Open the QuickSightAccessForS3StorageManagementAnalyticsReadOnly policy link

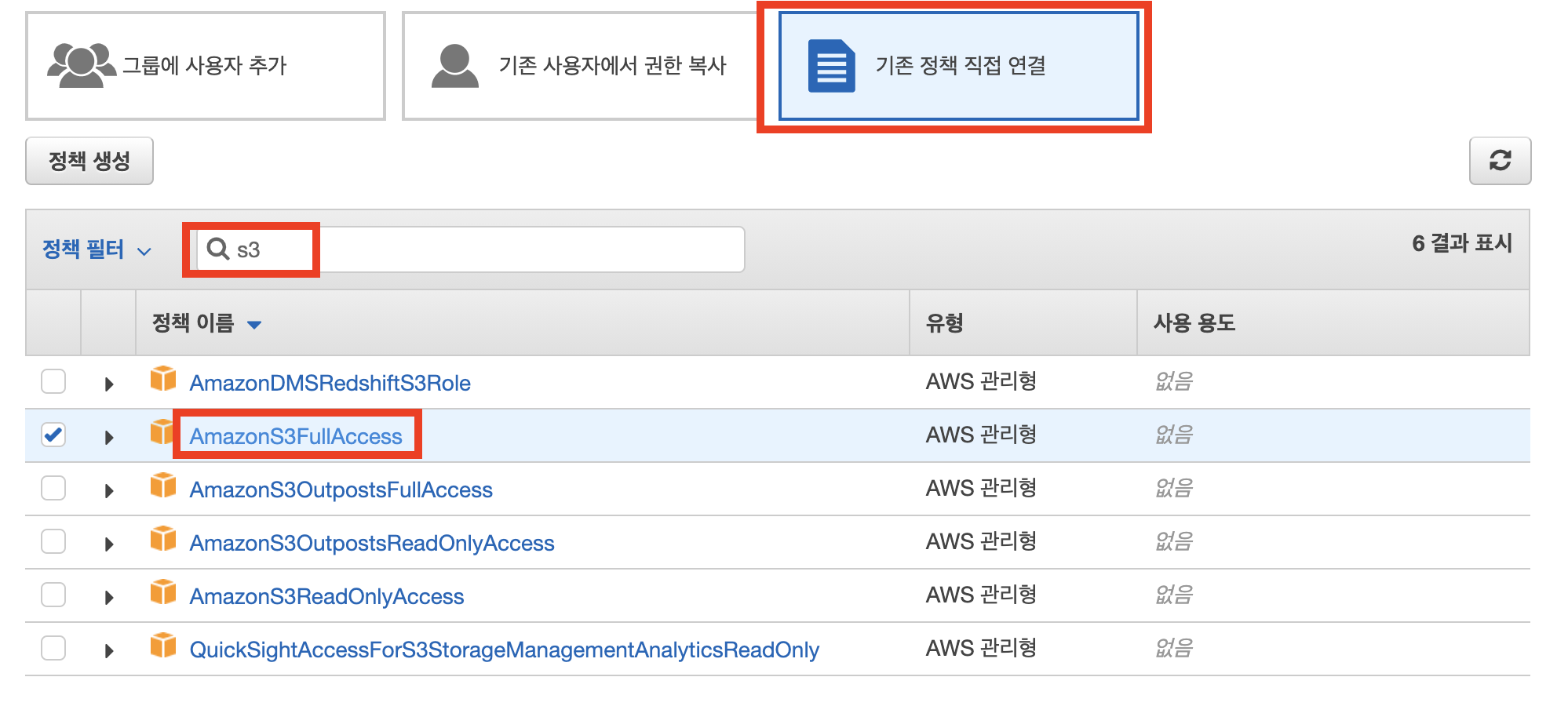click(504, 650)
